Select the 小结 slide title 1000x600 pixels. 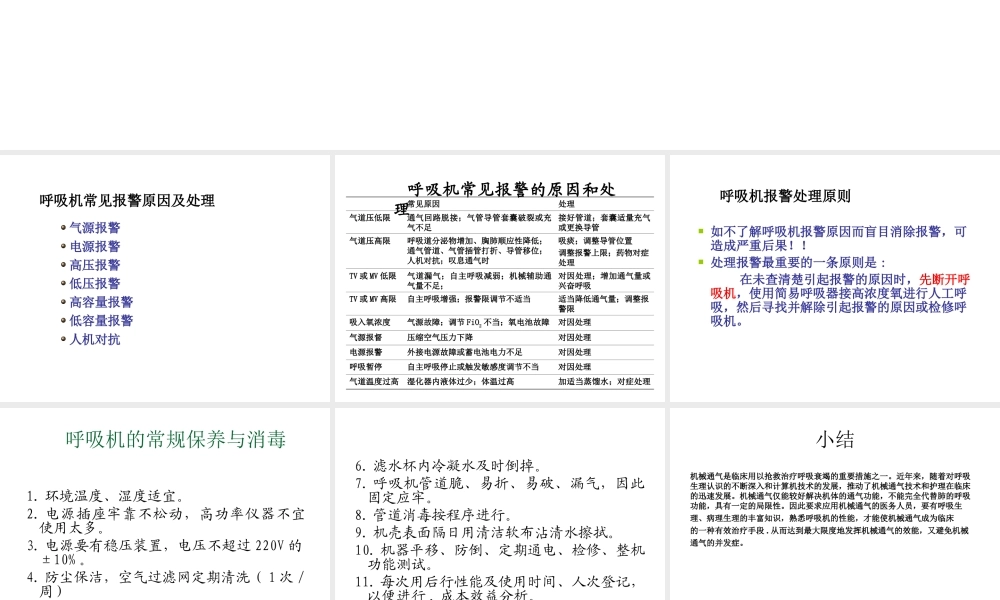tap(836, 437)
